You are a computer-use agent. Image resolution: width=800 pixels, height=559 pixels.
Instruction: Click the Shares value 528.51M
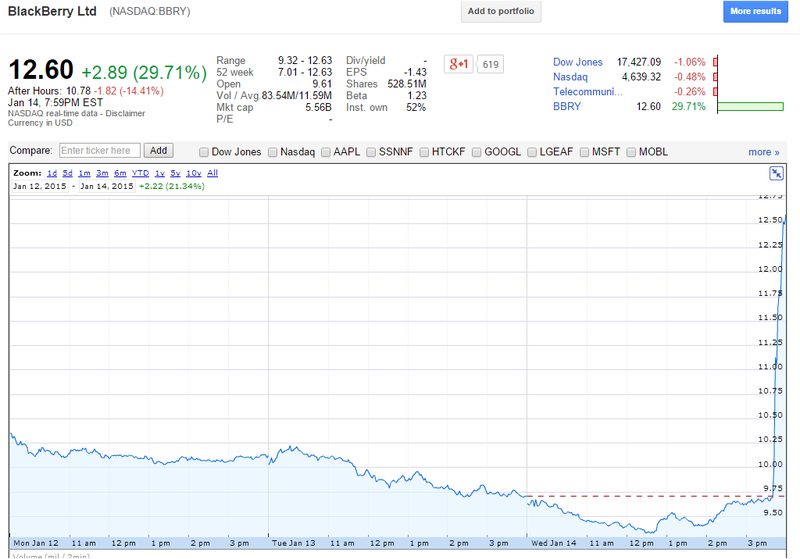(x=407, y=84)
